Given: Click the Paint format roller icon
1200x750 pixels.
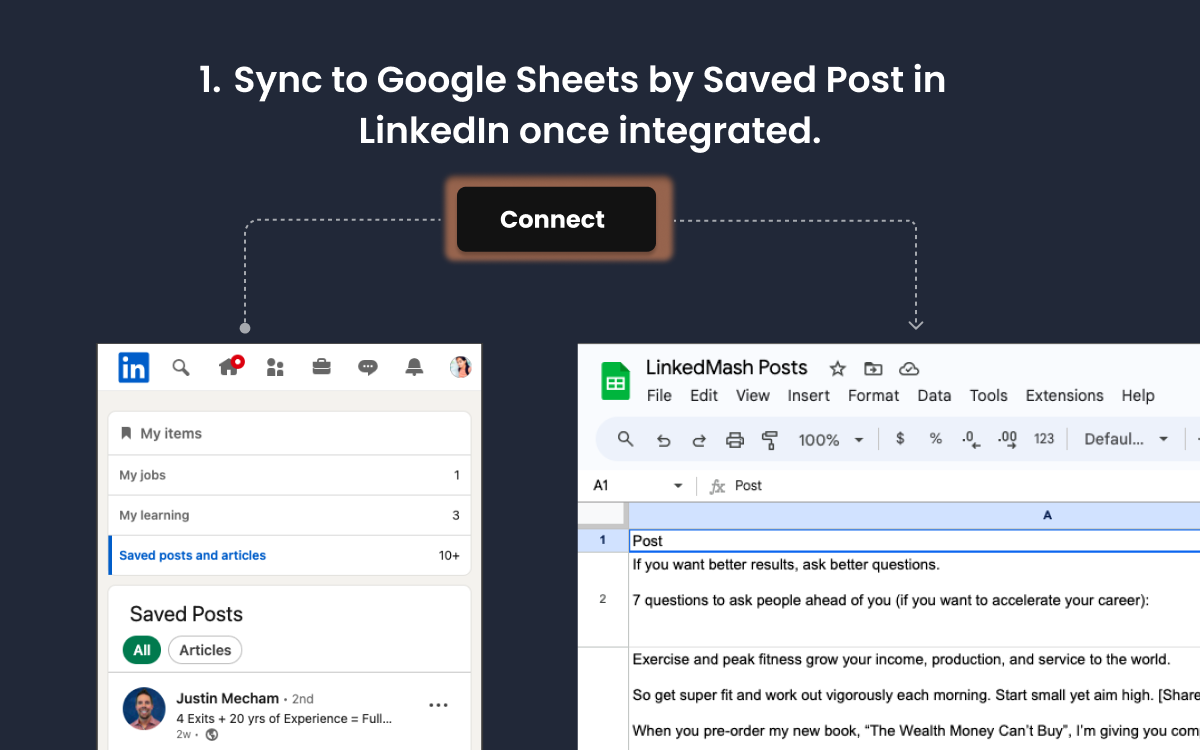Looking at the screenshot, I should pos(770,439).
